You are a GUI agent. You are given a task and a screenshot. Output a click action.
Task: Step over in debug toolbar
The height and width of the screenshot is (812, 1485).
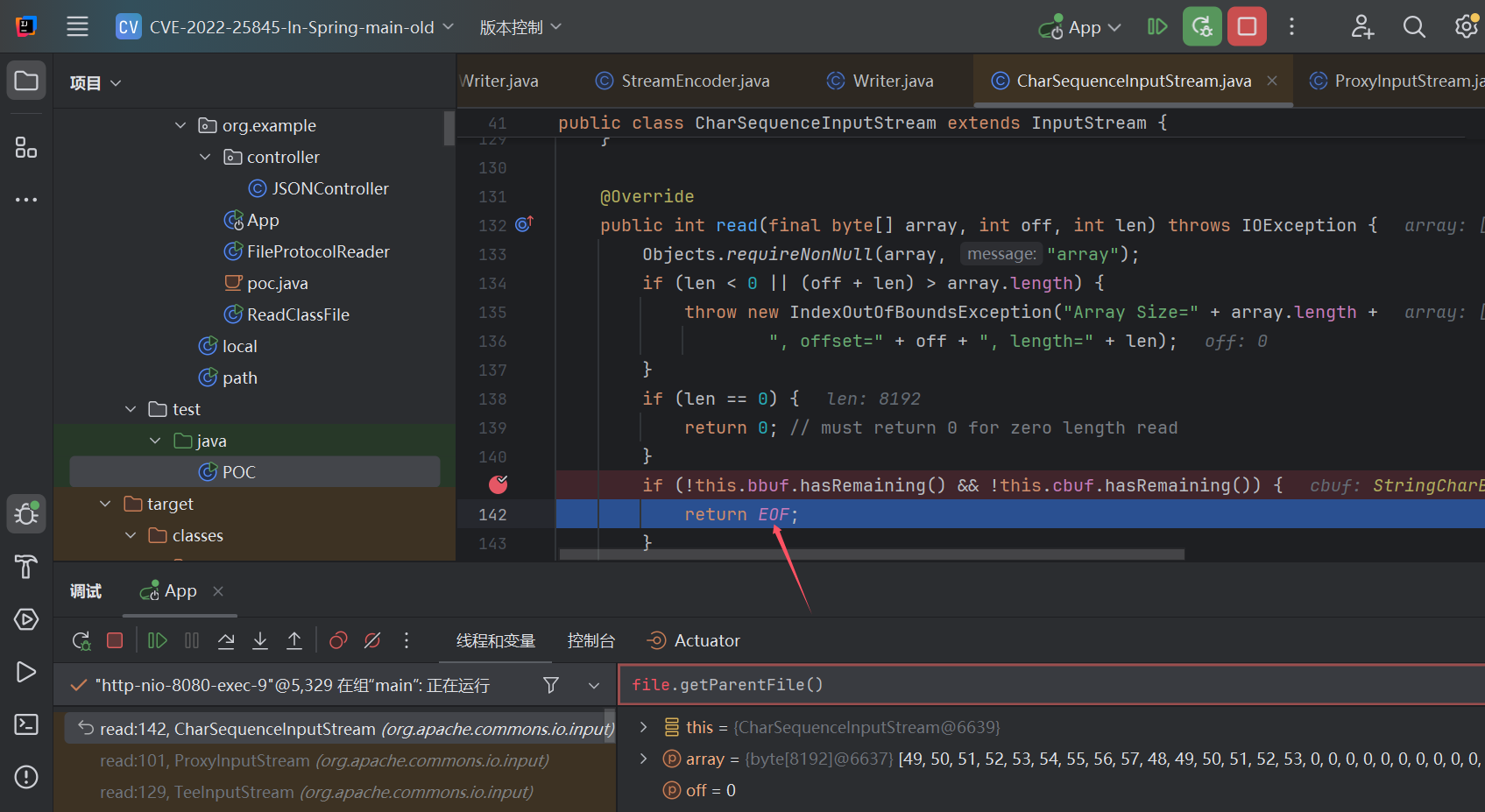coord(226,640)
